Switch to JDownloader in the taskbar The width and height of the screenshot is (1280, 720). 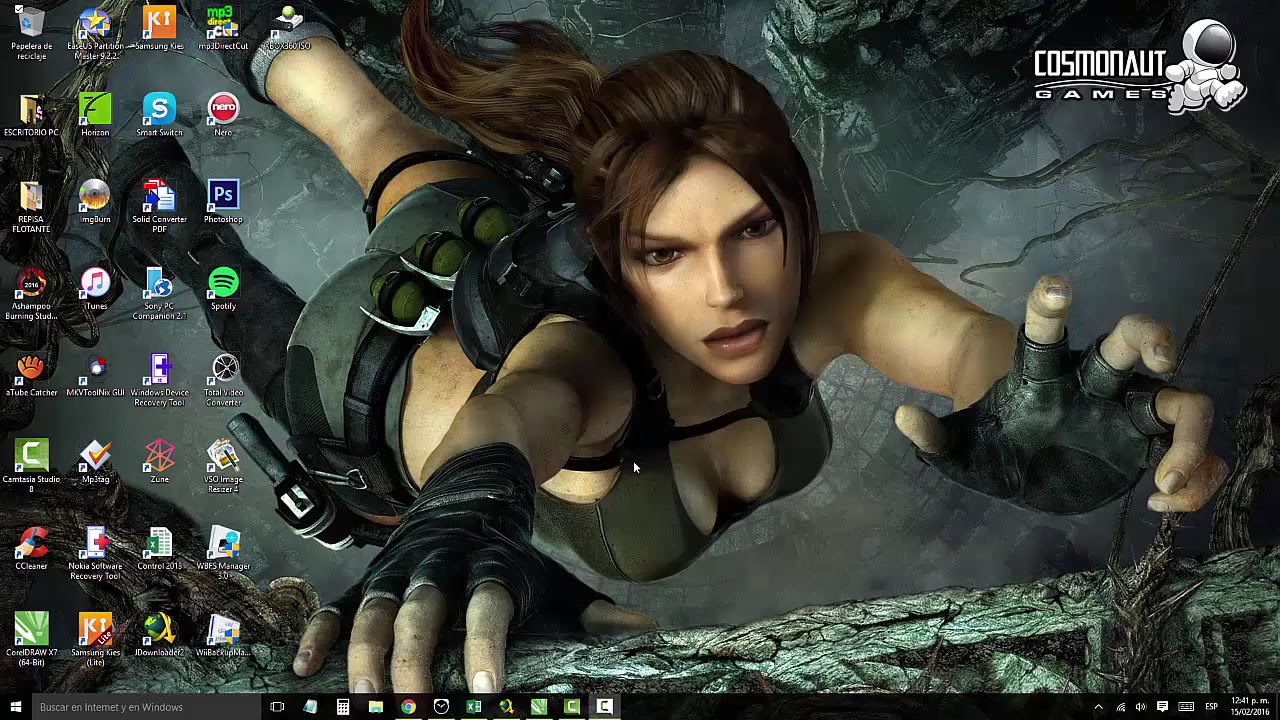[506, 707]
